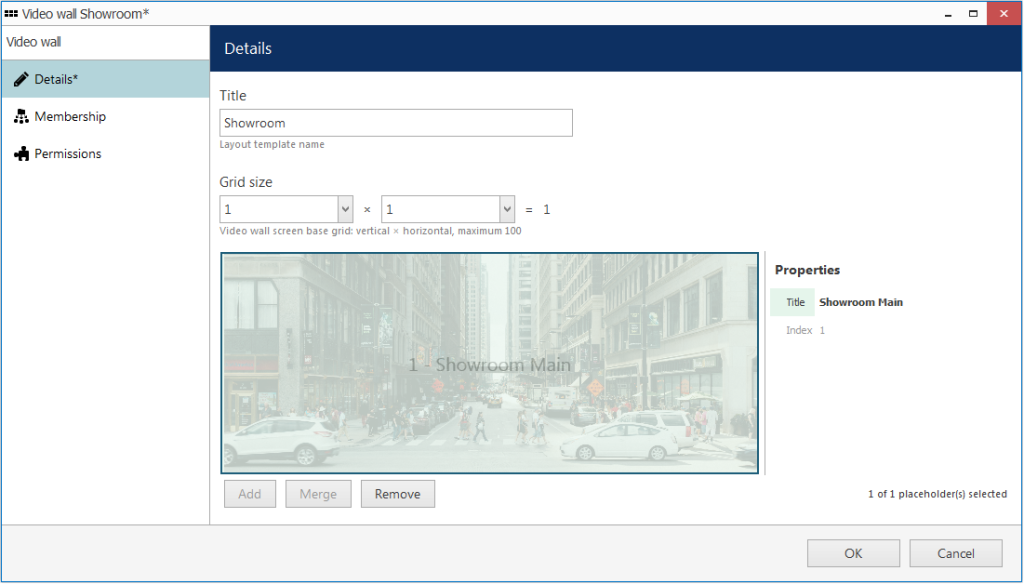Click the pencil icon beside Details
1024x584 pixels.
pyautogui.click(x=21, y=79)
